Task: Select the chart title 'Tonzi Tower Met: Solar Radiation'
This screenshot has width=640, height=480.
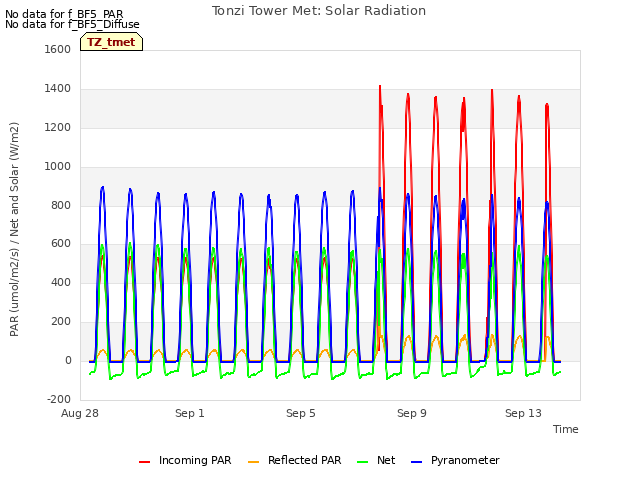Action: 319,11
